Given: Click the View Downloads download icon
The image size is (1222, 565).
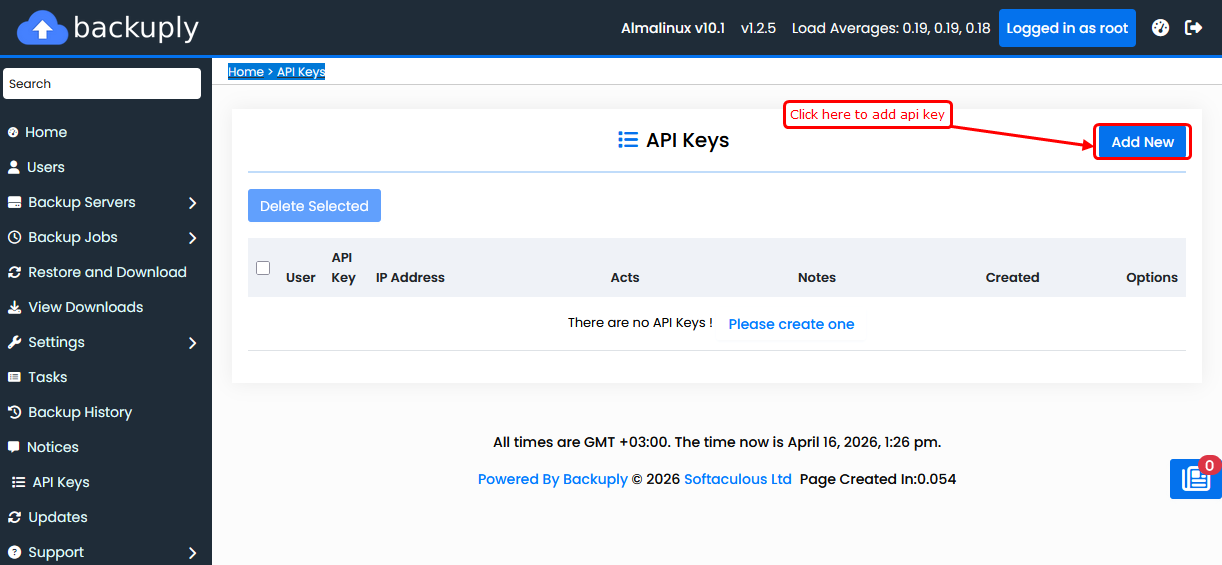Looking at the screenshot, I should tap(14, 307).
